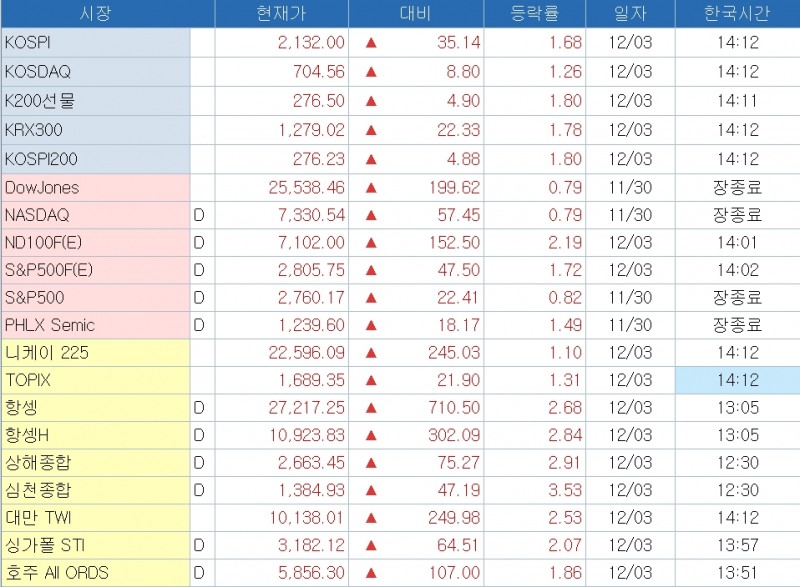Click the red up arrow in the TOPIX row
This screenshot has height=587, width=800.
371,381
